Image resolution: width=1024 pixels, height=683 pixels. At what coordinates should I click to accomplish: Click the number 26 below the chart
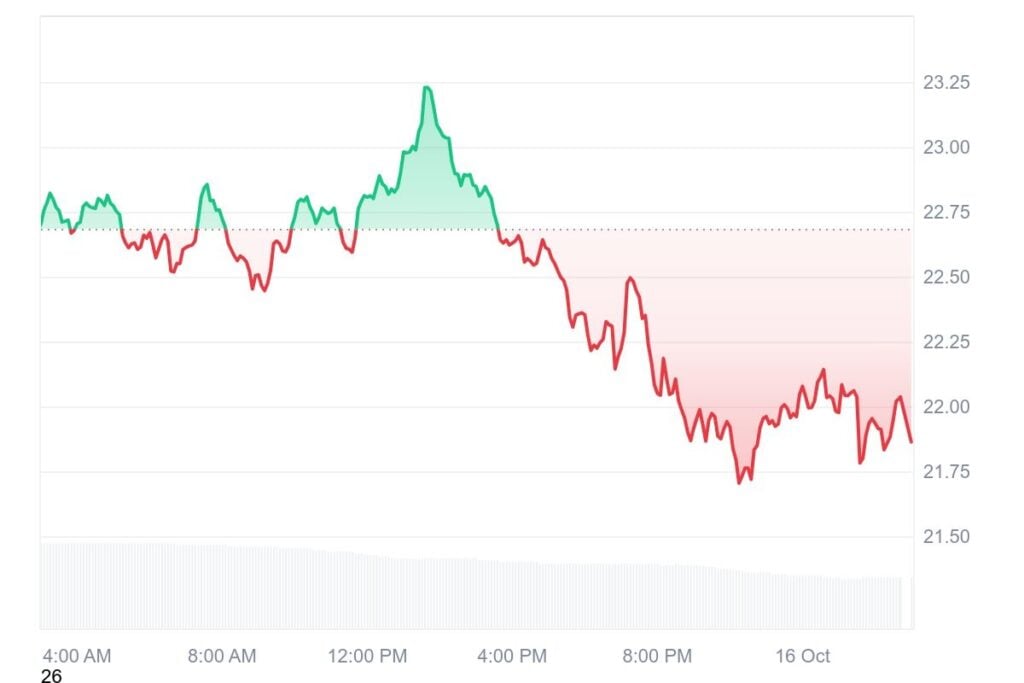[52, 677]
